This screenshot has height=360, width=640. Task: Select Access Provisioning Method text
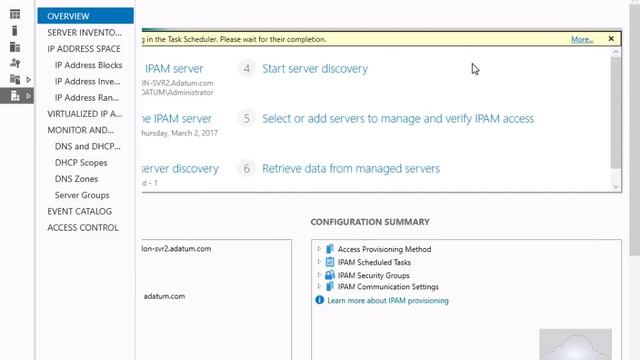coord(384,249)
